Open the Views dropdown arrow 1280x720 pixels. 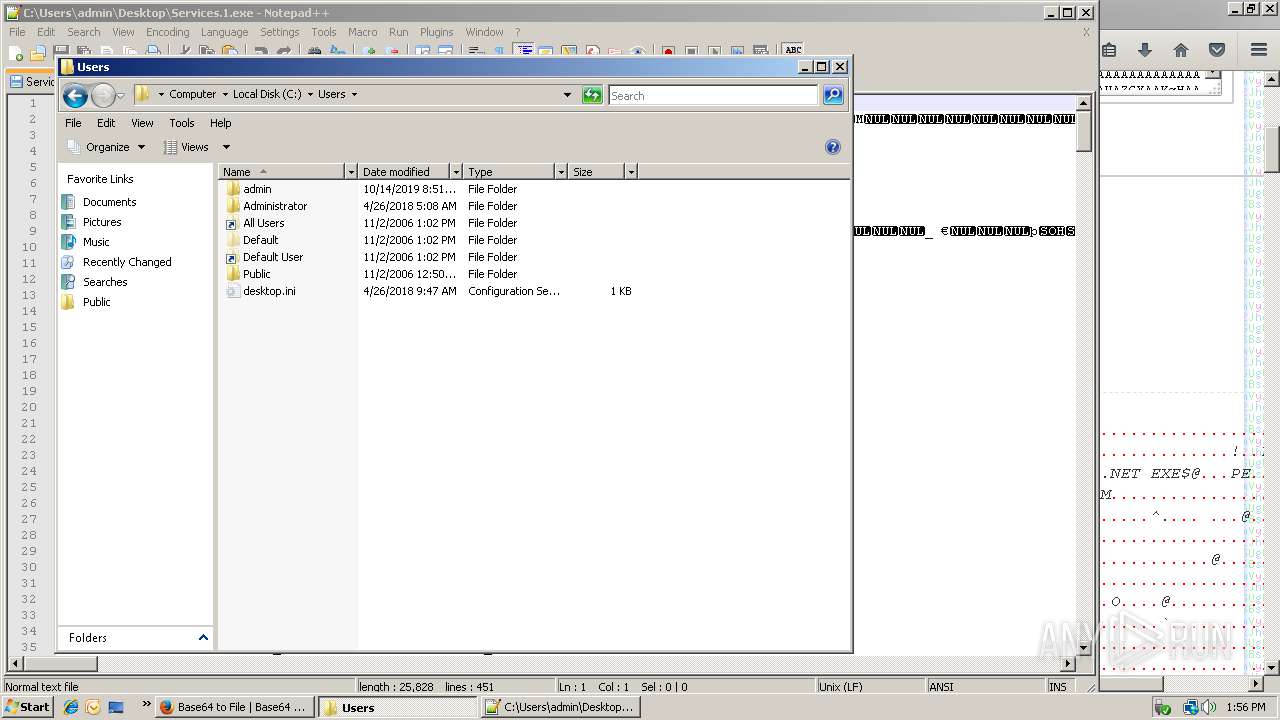226,147
